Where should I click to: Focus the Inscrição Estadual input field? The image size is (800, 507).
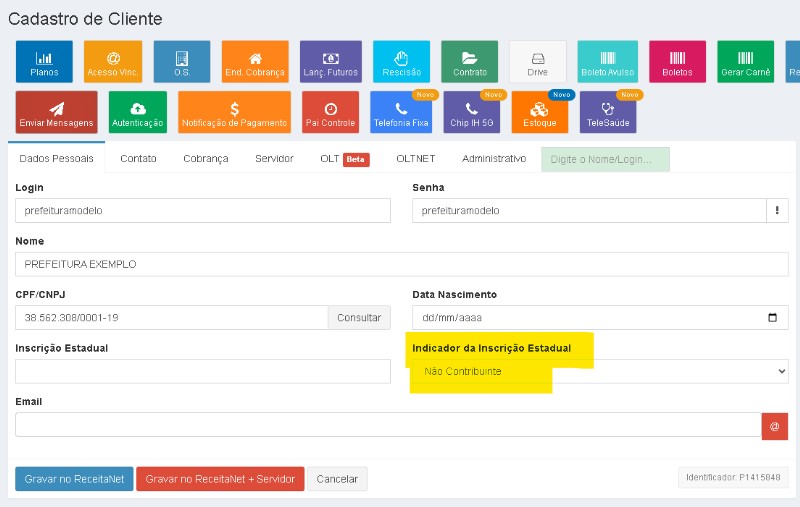pyautogui.click(x=203, y=371)
